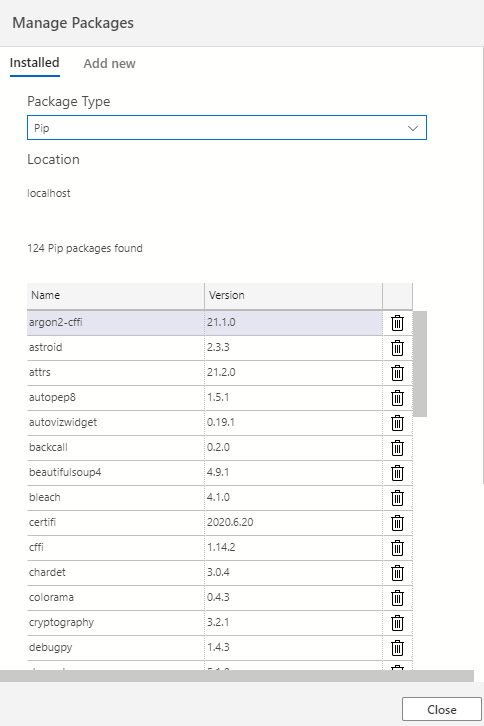Uninstall backcall with the trash icon
The width and height of the screenshot is (484, 726).
(397, 448)
